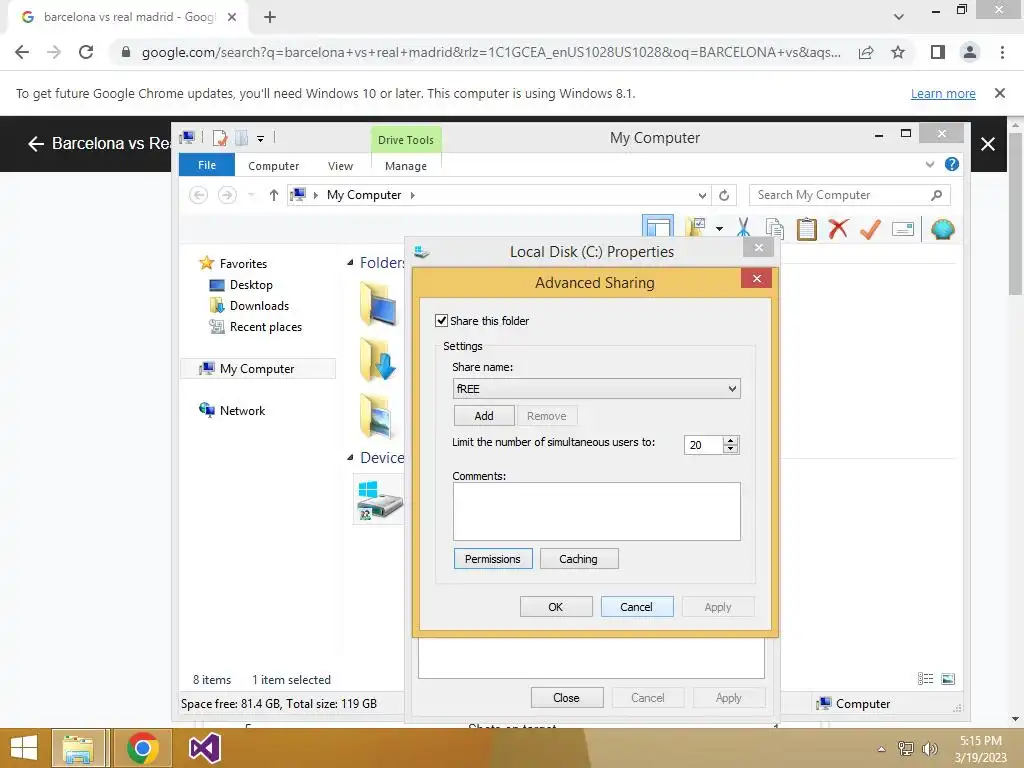Viewport: 1024px width, 768px height.
Task: Open Visual Studio from taskbar
Action: click(204, 748)
